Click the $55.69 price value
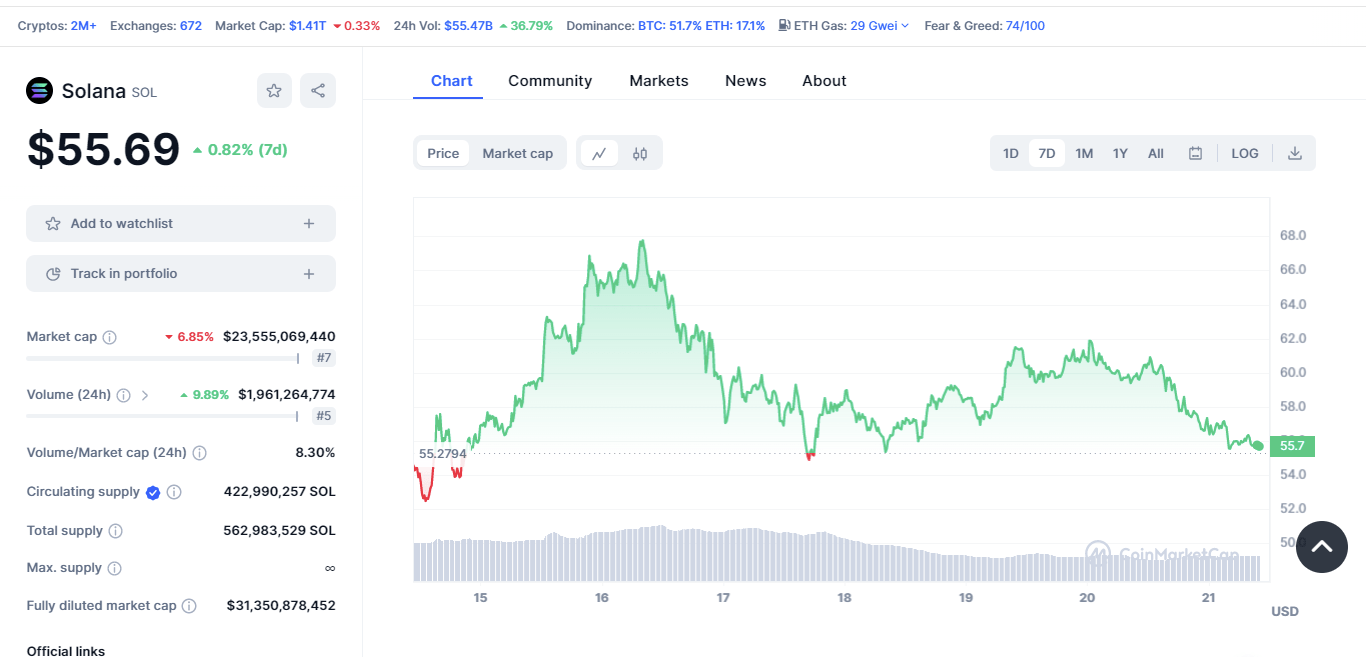 (104, 150)
